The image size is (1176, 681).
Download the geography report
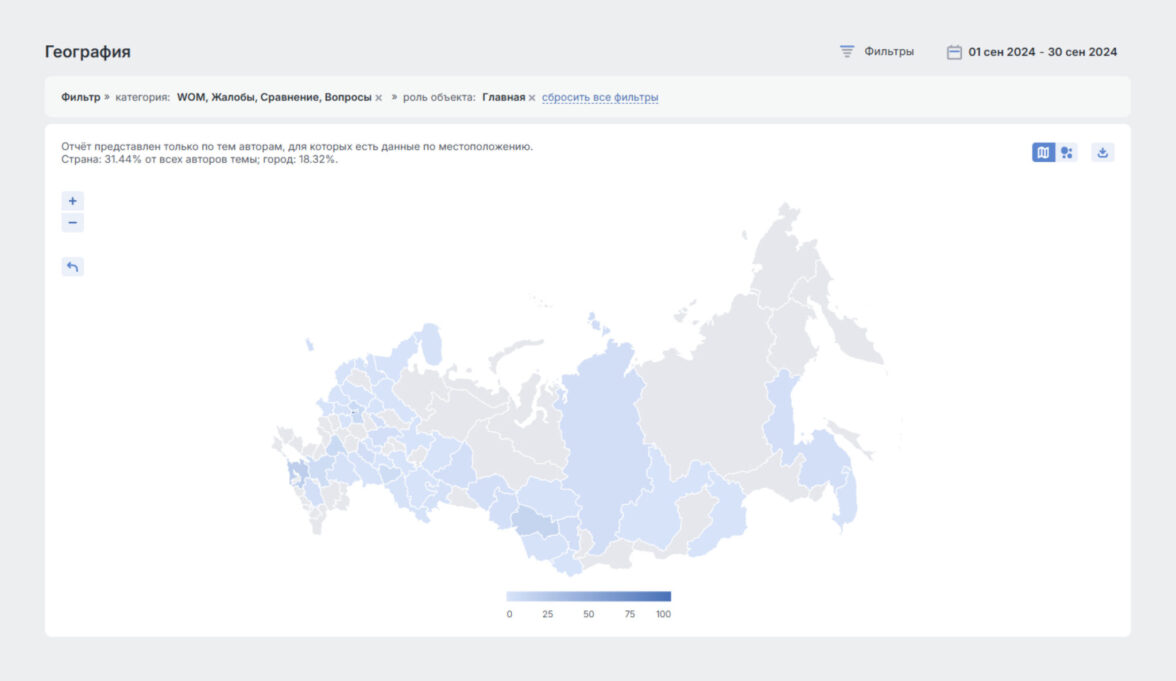(1102, 152)
